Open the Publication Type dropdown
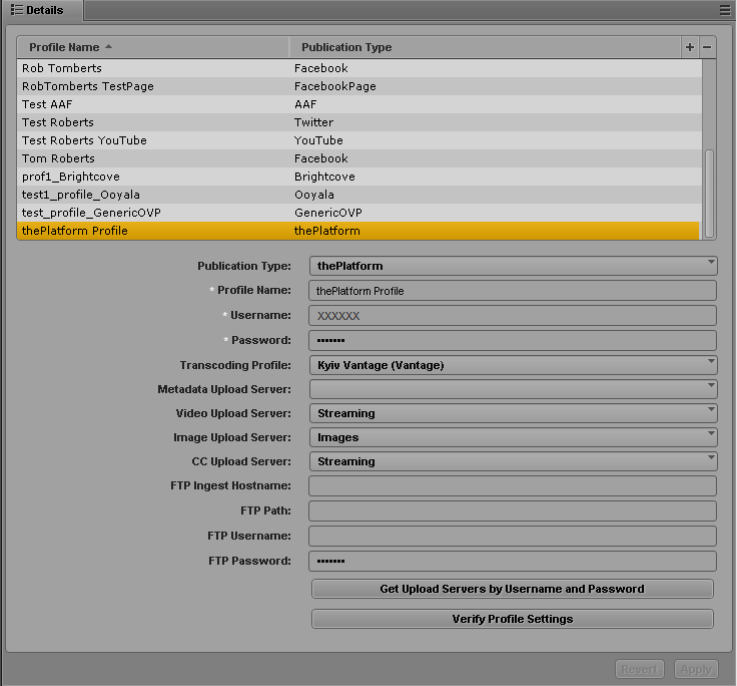 click(x=513, y=266)
